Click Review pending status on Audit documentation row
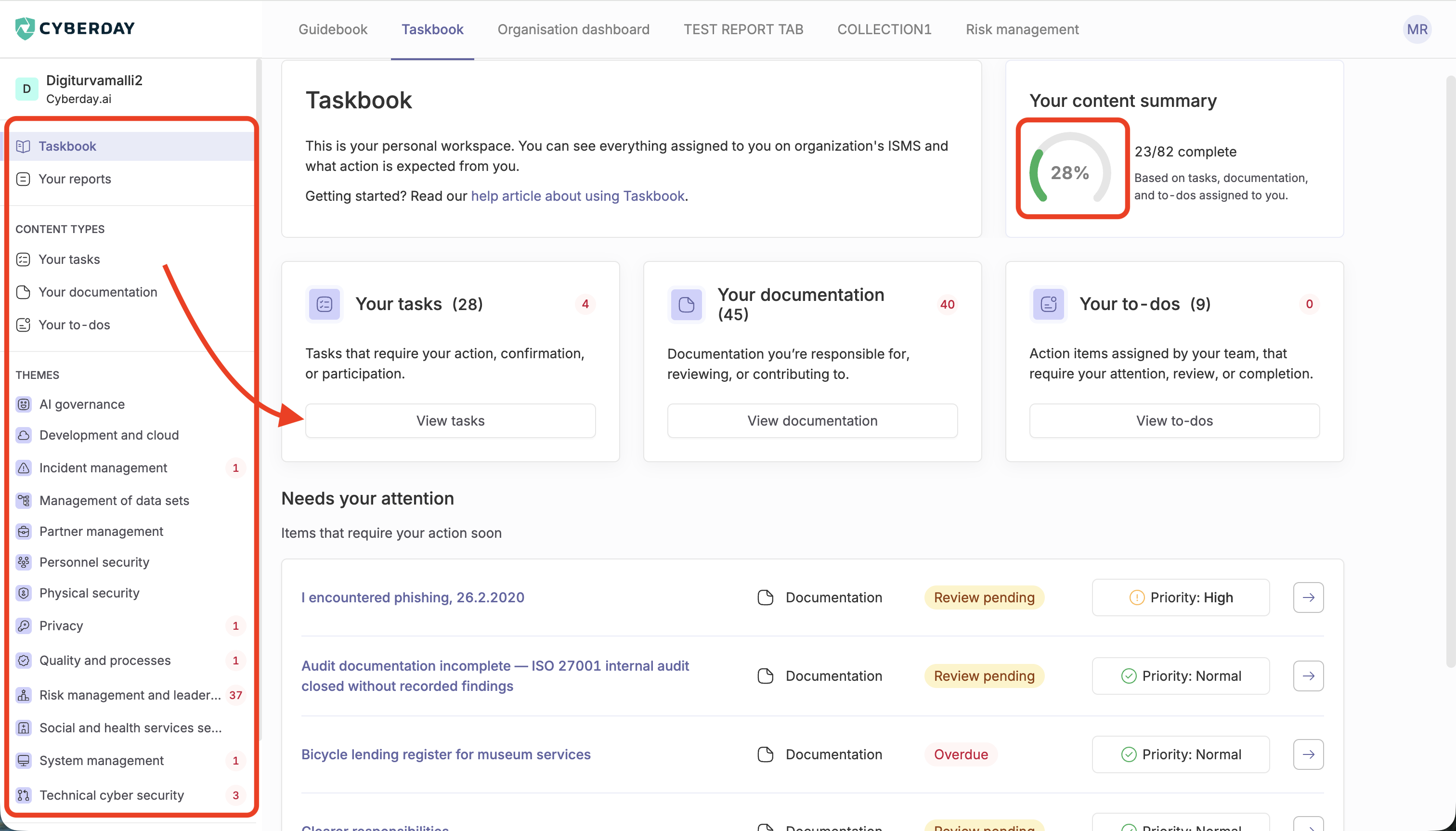Viewport: 1456px width, 831px height. 984,676
